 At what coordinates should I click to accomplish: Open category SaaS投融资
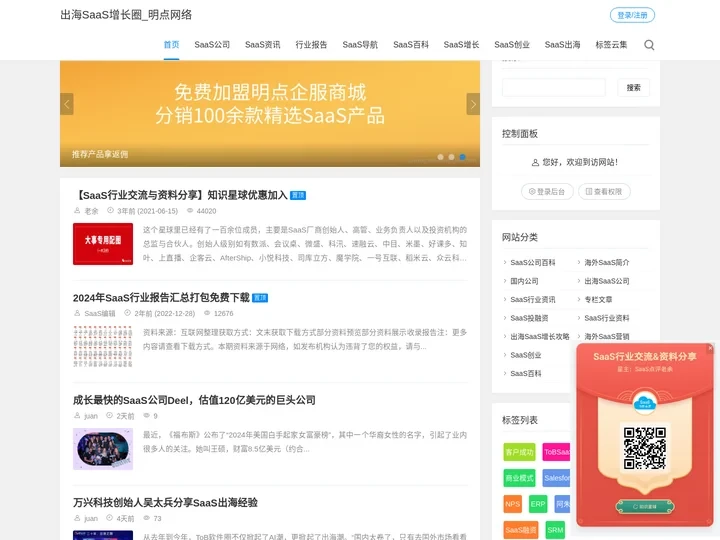(529, 318)
